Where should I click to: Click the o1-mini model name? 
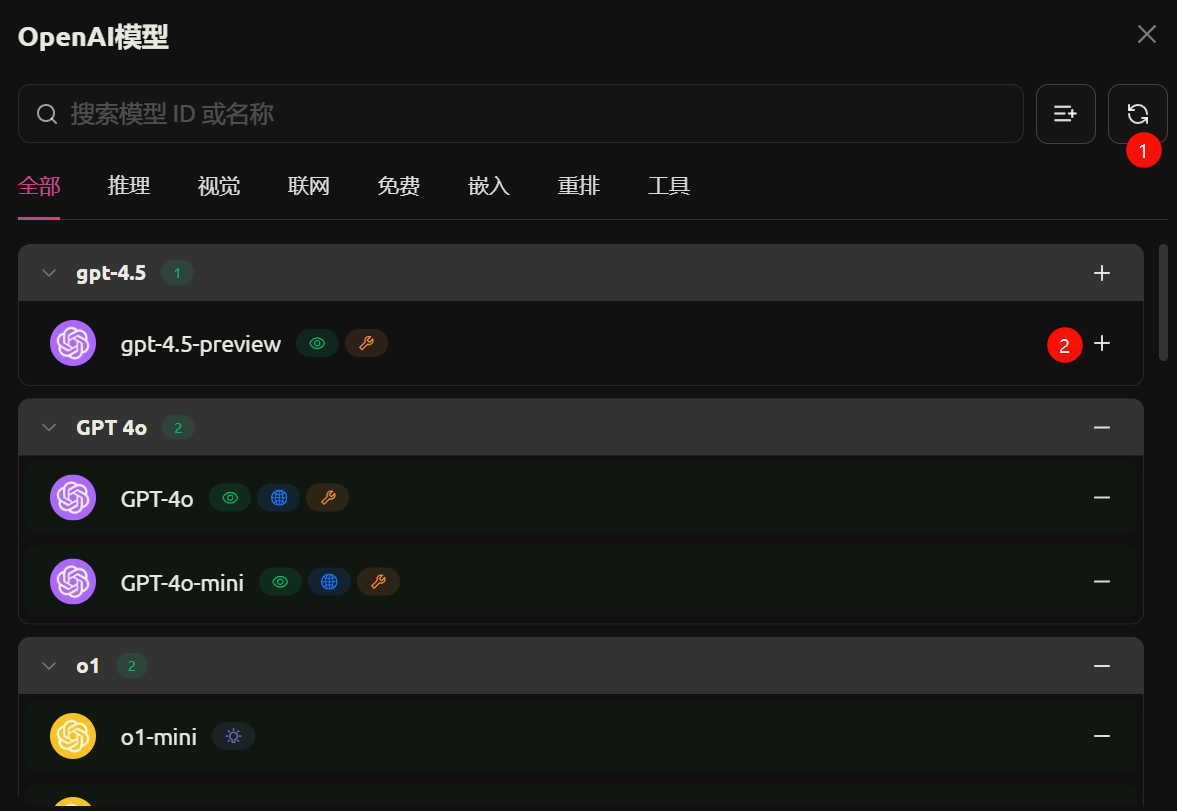[x=158, y=737]
